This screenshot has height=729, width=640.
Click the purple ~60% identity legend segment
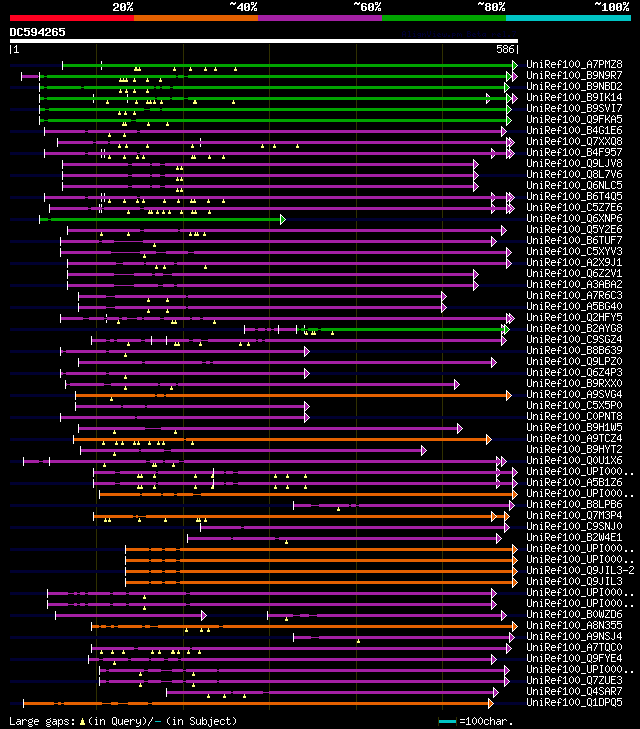pos(320,18)
